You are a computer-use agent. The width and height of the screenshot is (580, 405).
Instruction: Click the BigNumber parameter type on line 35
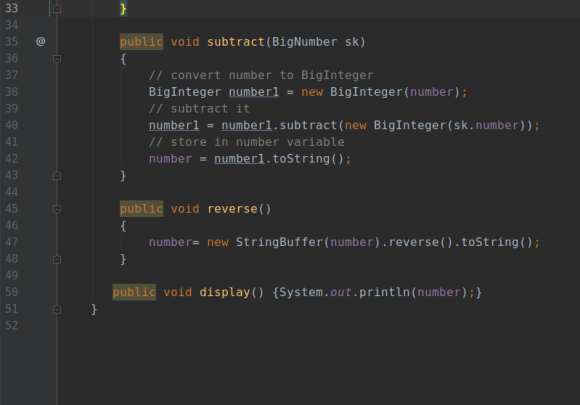point(304,42)
